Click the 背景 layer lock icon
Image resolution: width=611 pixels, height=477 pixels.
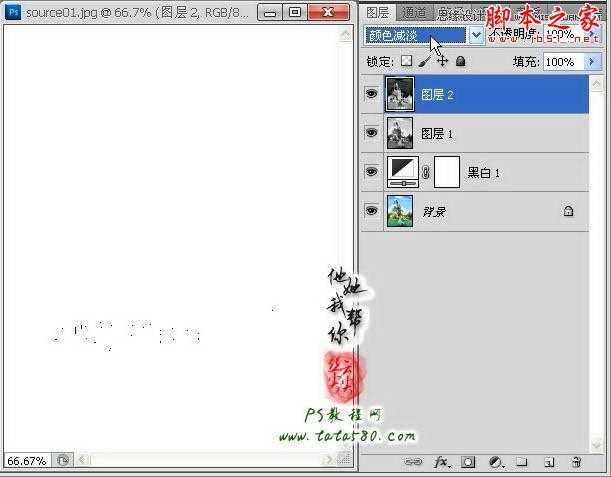(x=568, y=211)
